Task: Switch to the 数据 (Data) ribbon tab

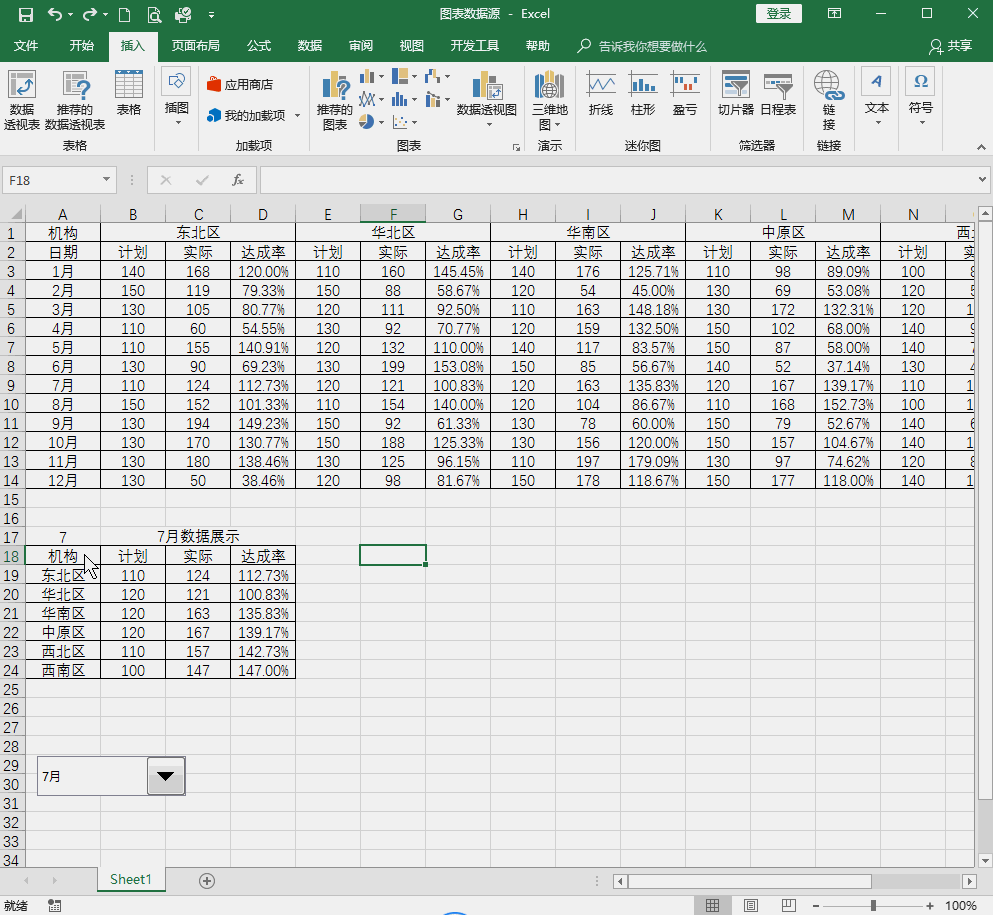Action: click(x=310, y=46)
